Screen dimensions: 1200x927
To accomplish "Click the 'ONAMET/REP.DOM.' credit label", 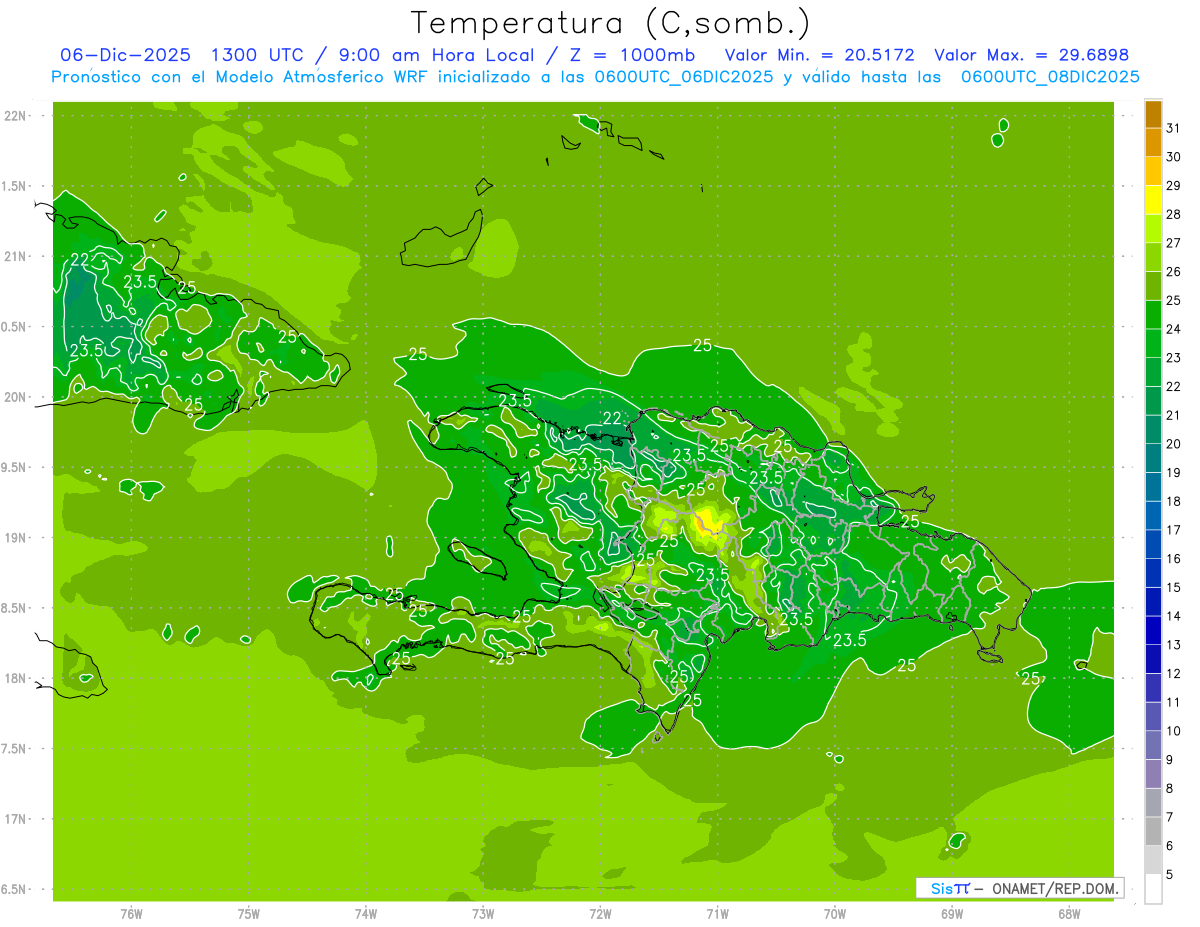I will coord(1056,888).
